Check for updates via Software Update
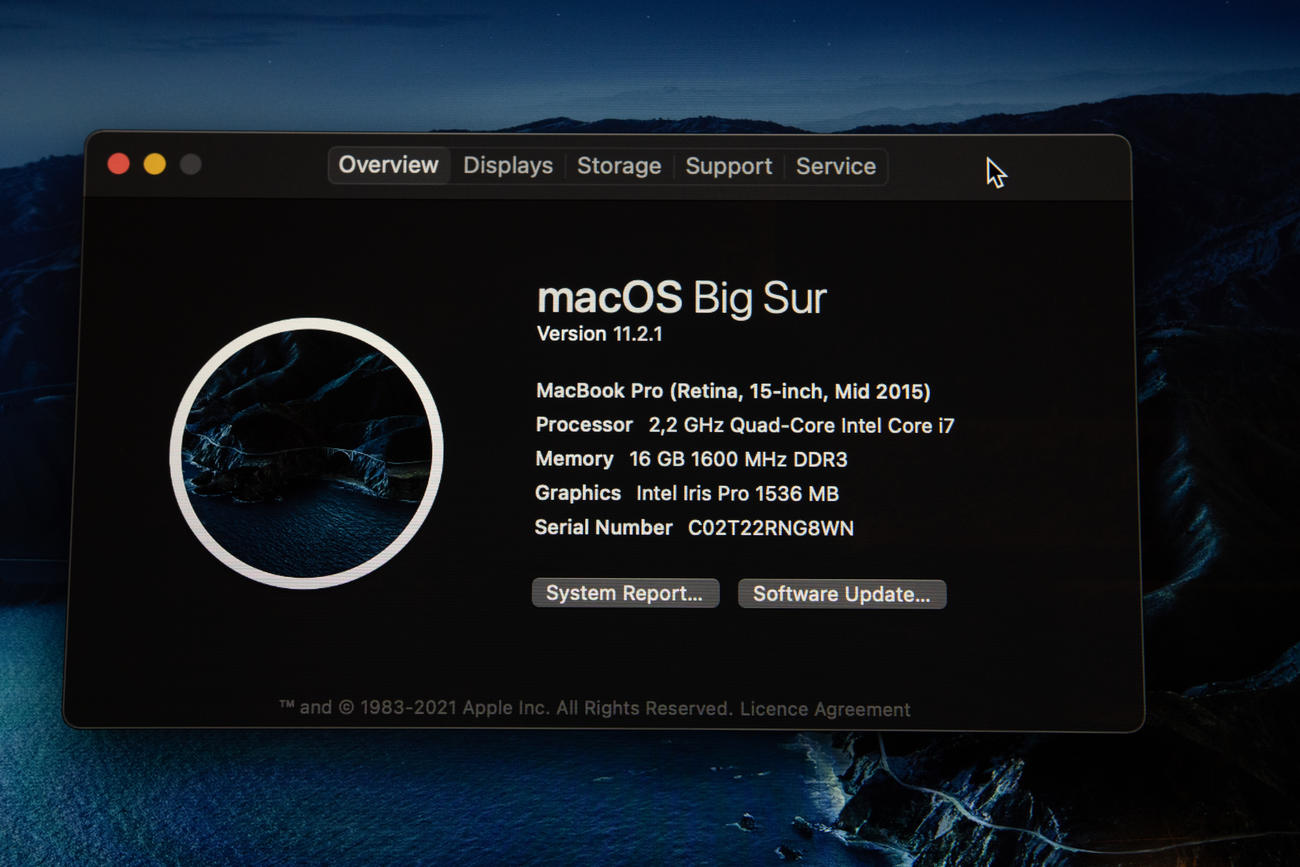This screenshot has height=867, width=1300. click(x=842, y=594)
